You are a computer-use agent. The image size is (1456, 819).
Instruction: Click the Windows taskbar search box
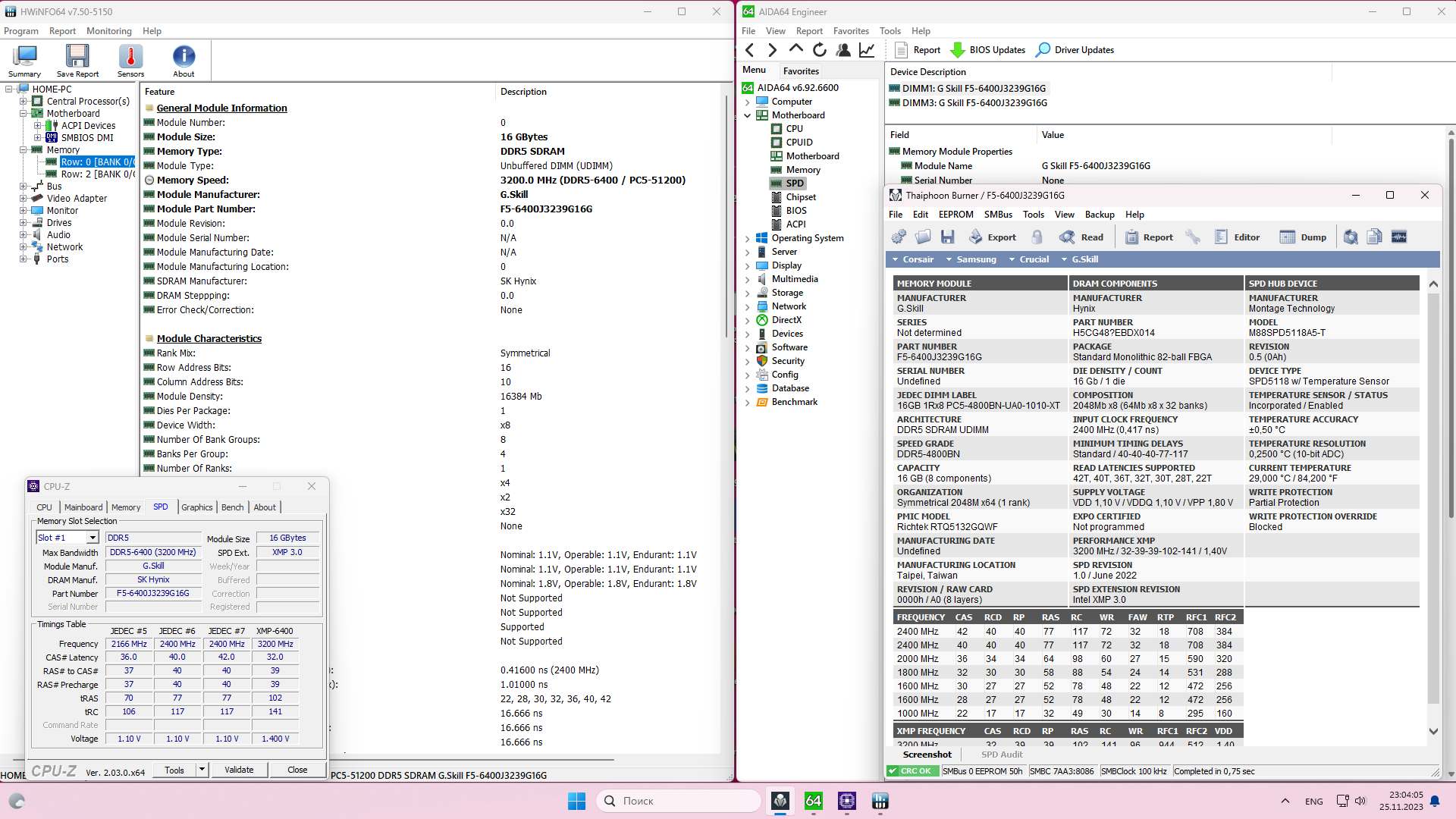pos(679,801)
